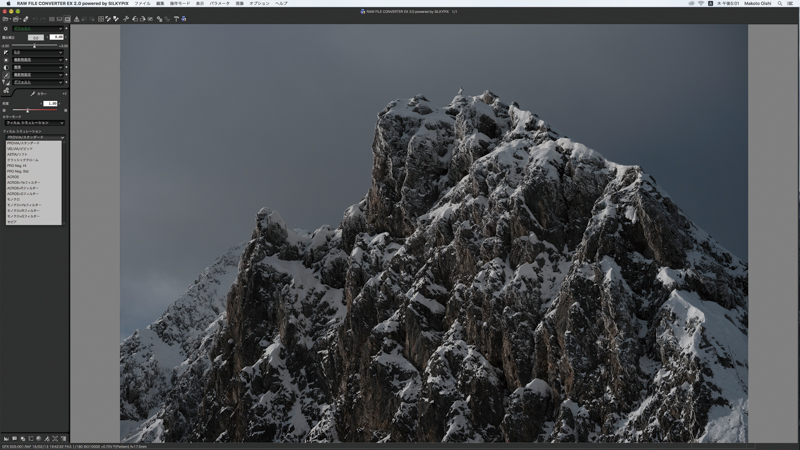
Task: Open the 表示 menu
Action: pos(199,3)
